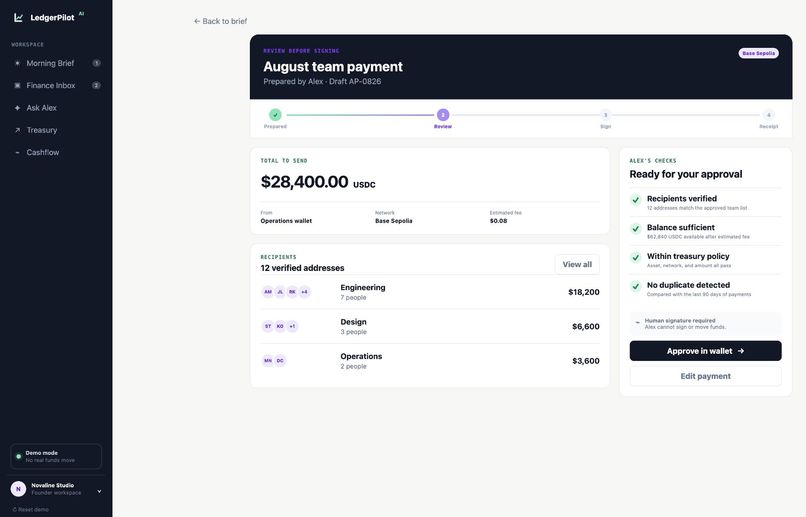Click AM avatar in Engineering row
The width and height of the screenshot is (806, 517).
[x=268, y=292]
